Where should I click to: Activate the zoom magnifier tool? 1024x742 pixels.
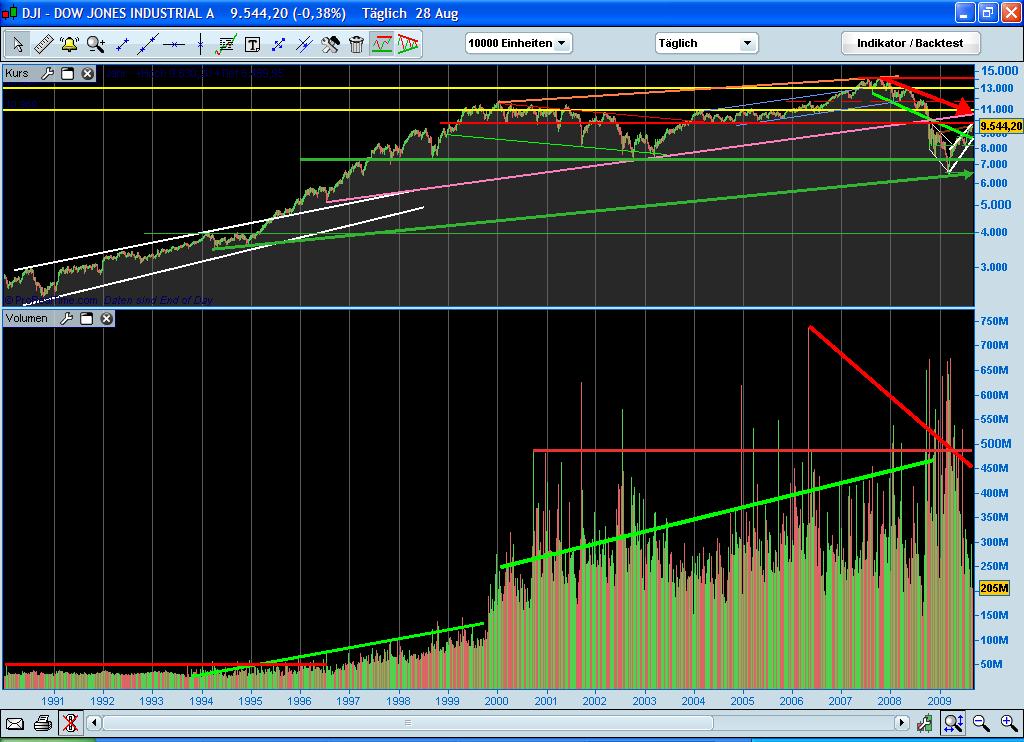(x=94, y=44)
